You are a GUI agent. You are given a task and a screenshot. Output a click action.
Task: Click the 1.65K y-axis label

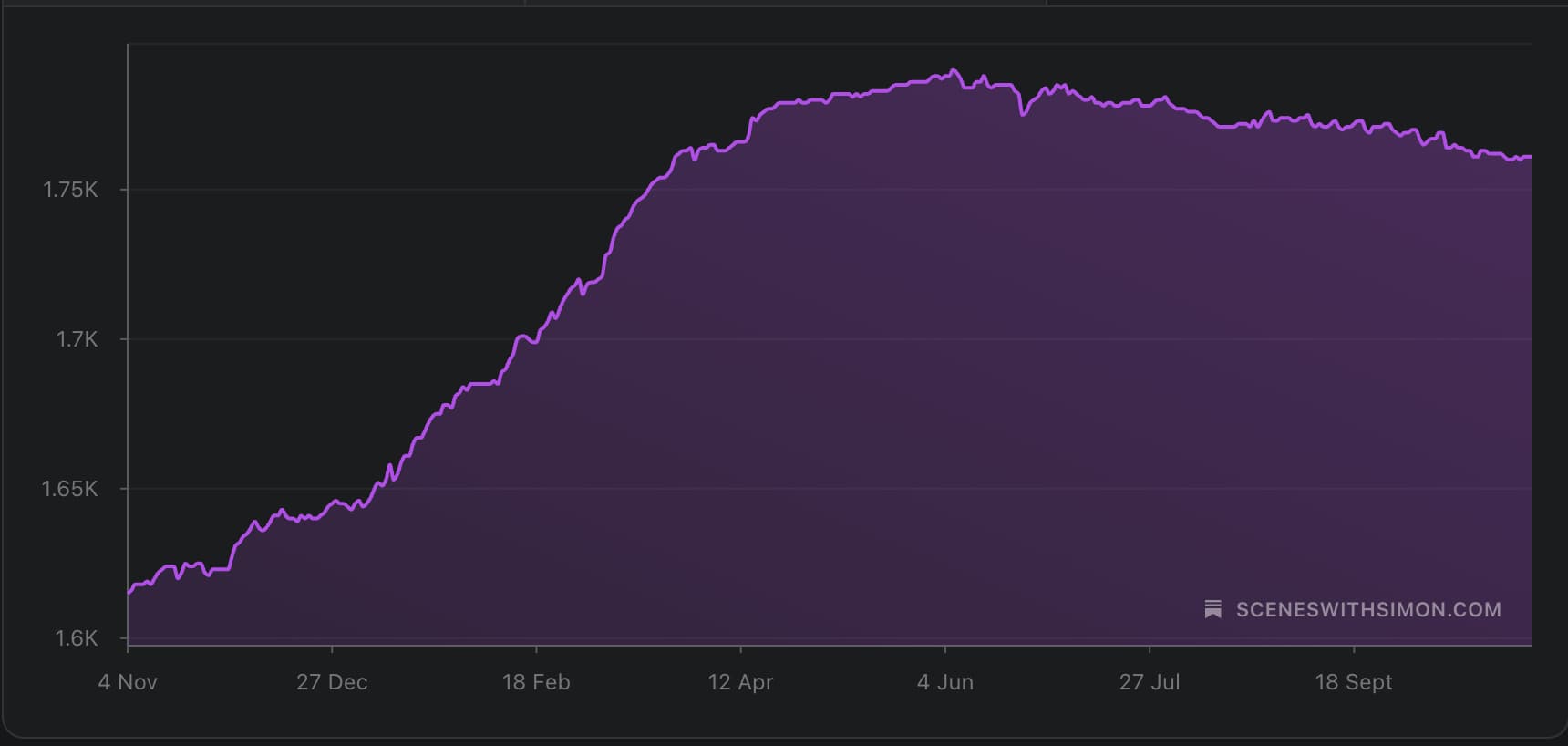coord(70,489)
